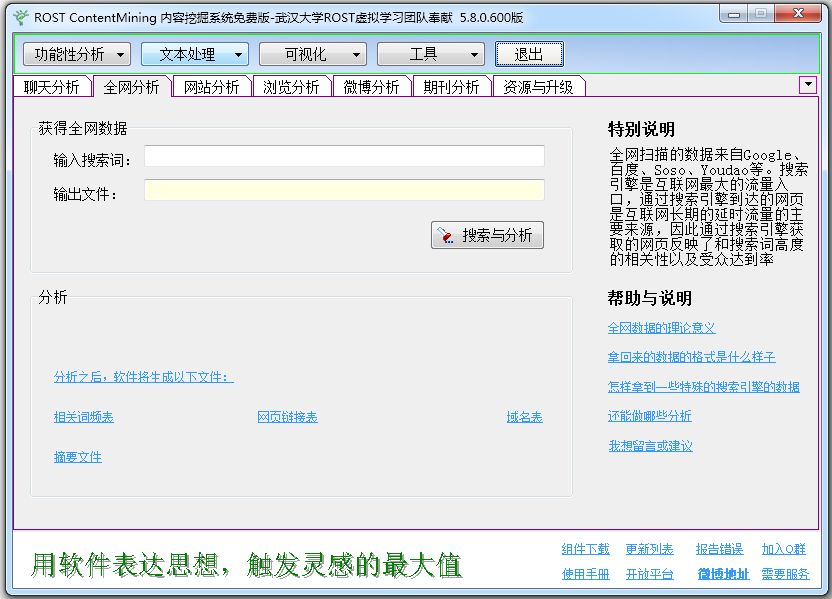Open the 网站分析 tab
The height and width of the screenshot is (599, 832).
pos(212,87)
